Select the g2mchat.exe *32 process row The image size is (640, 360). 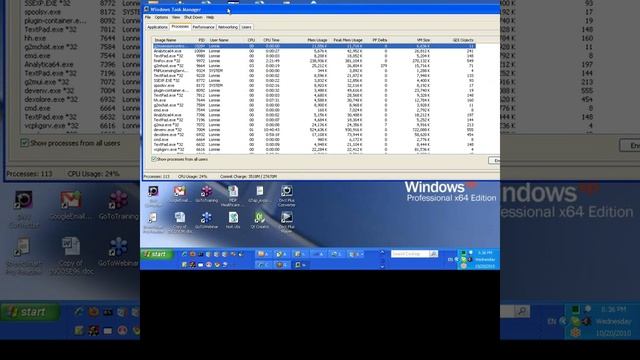pyautogui.click(x=314, y=105)
